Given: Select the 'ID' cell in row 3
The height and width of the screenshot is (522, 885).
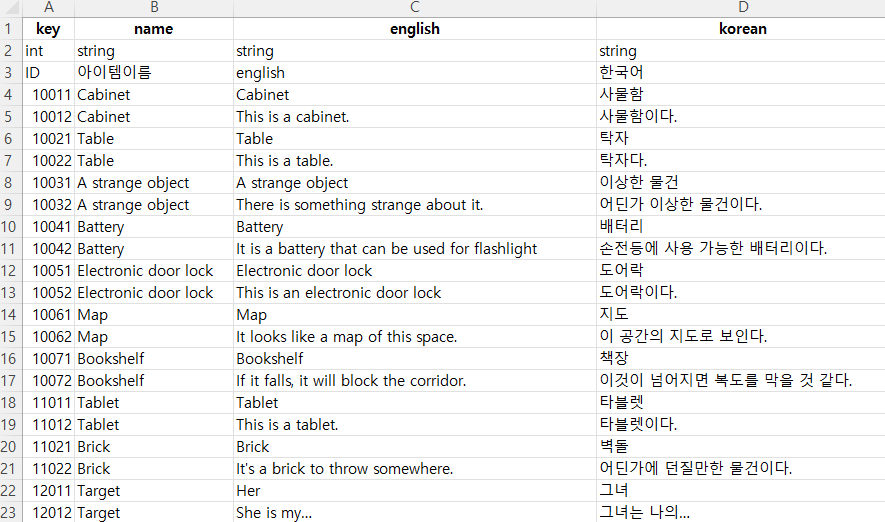Looking at the screenshot, I should (49, 73).
